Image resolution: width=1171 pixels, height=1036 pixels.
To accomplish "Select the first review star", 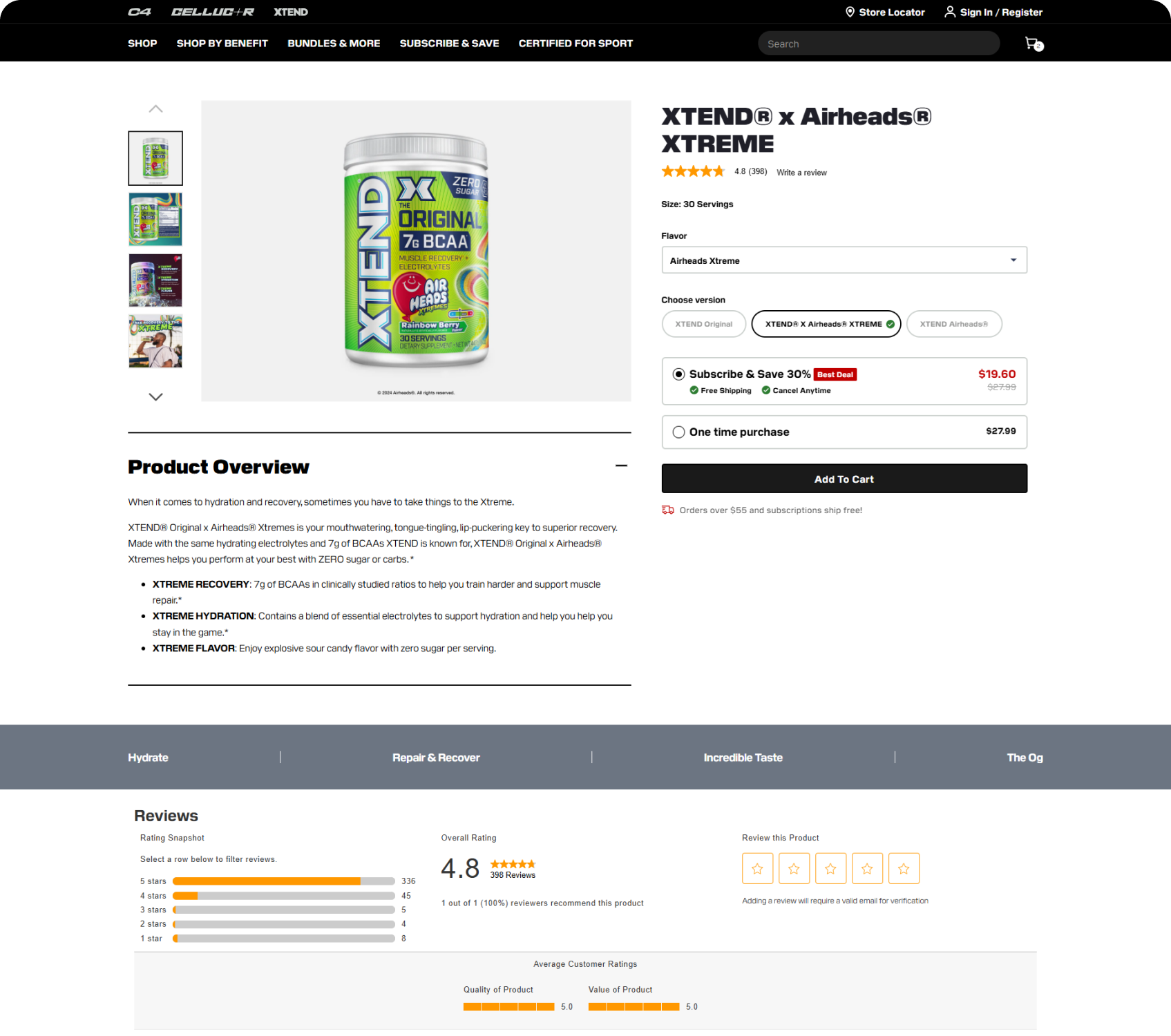I will (x=757, y=868).
